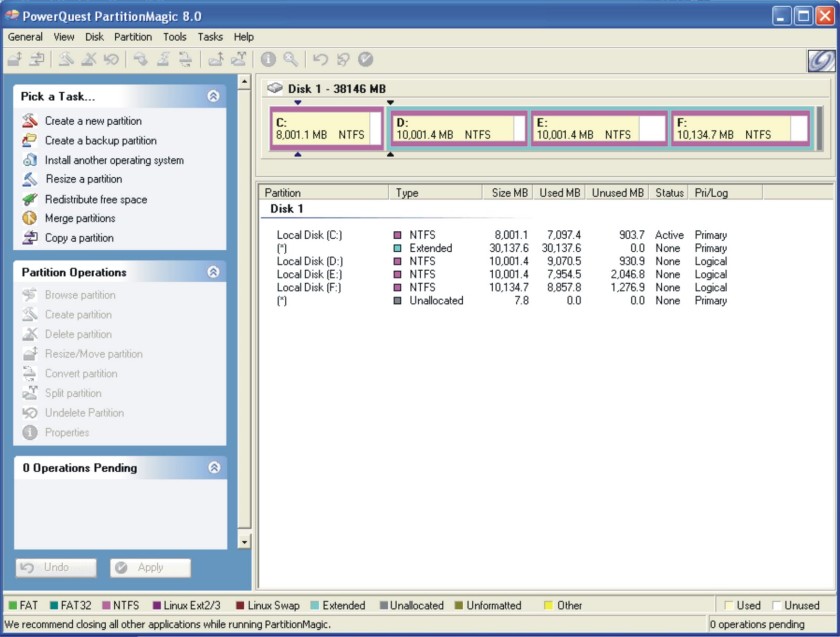
Task: Open the View menu
Action: (64, 37)
